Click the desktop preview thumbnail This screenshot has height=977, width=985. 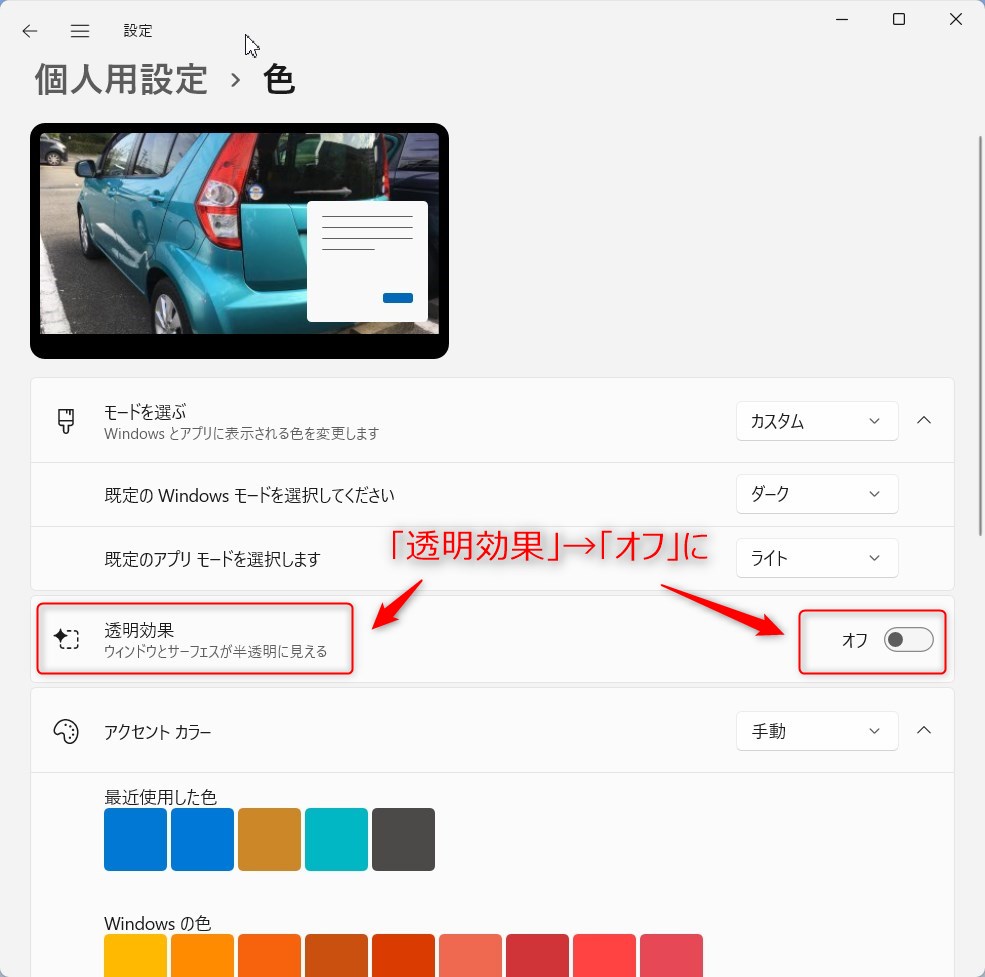click(x=239, y=241)
